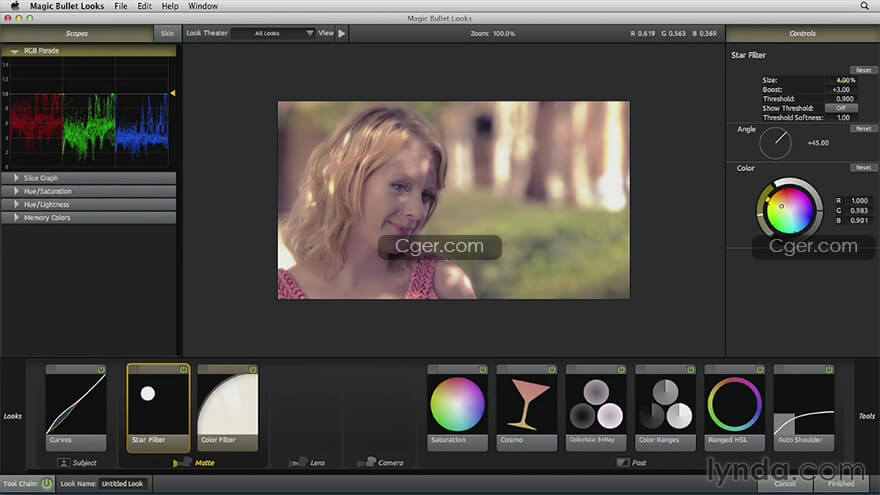This screenshot has width=880, height=495.
Task: Open the File menu
Action: coord(121,6)
